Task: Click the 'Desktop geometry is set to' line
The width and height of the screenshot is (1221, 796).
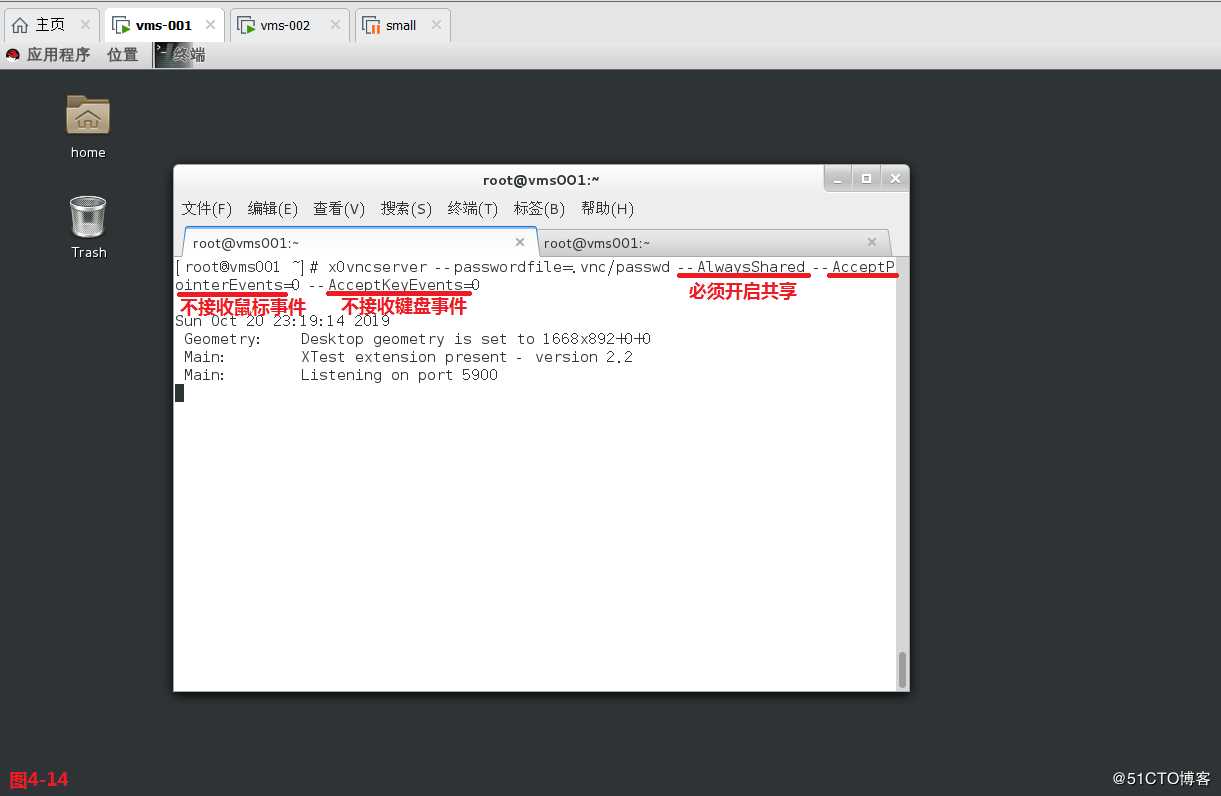Action: pyautogui.click(x=476, y=339)
